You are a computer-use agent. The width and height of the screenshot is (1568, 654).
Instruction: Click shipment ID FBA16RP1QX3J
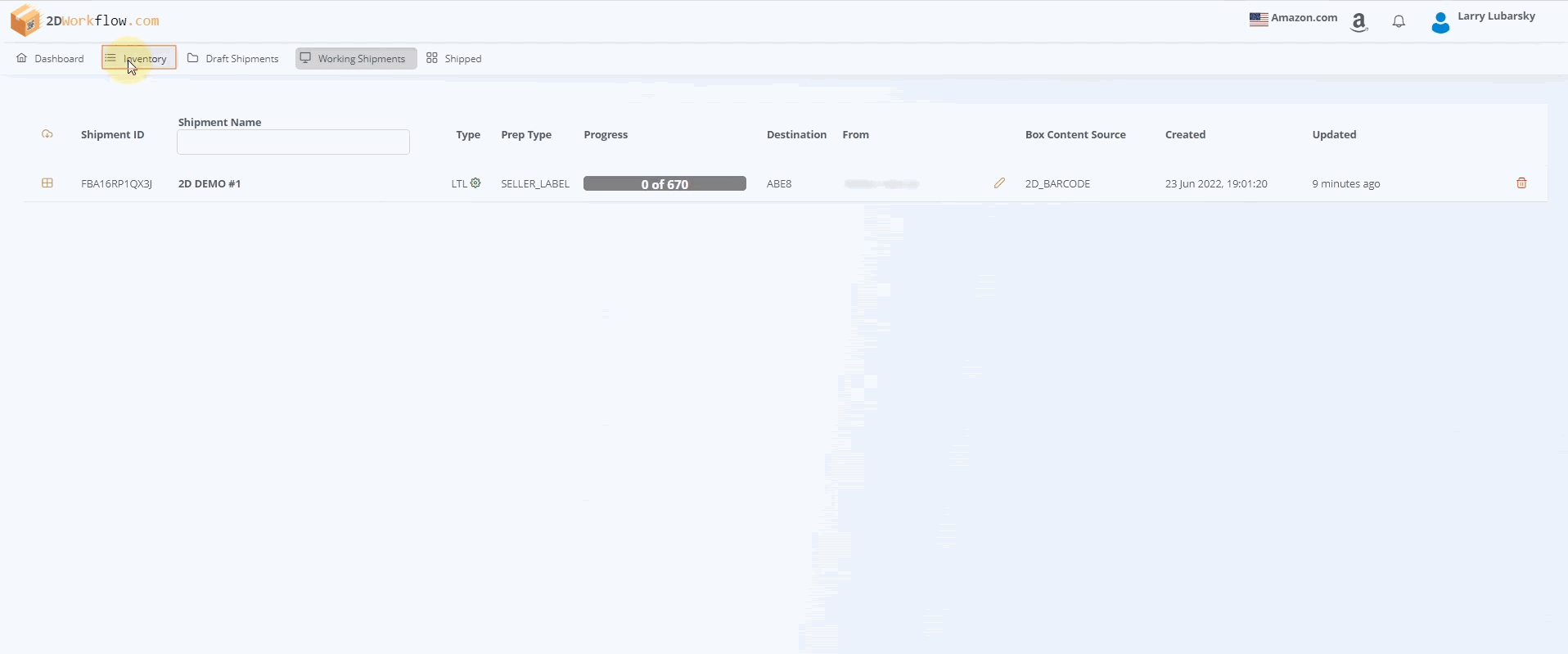116,184
